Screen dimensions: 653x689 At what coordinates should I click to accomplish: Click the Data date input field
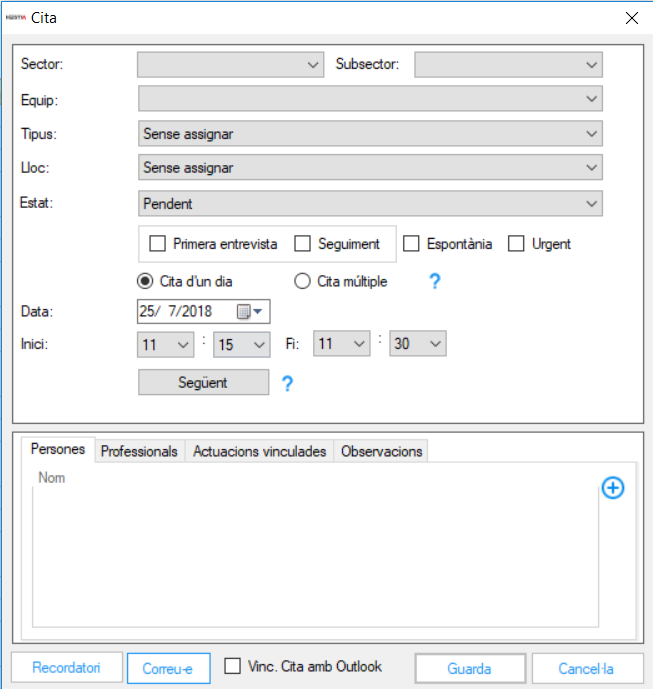coord(186,312)
